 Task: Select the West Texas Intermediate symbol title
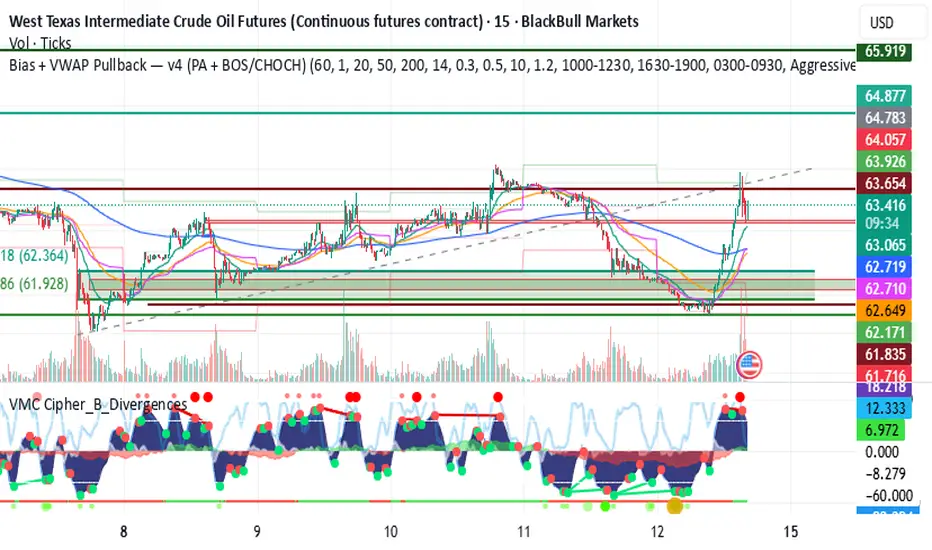(324, 21)
